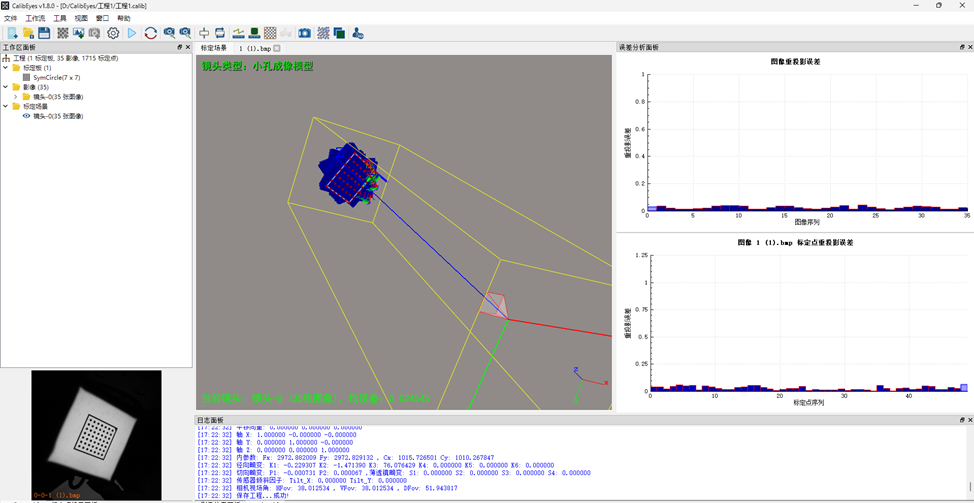Collapse the 标定场景 tree folder
The image size is (974, 503).
point(5,106)
